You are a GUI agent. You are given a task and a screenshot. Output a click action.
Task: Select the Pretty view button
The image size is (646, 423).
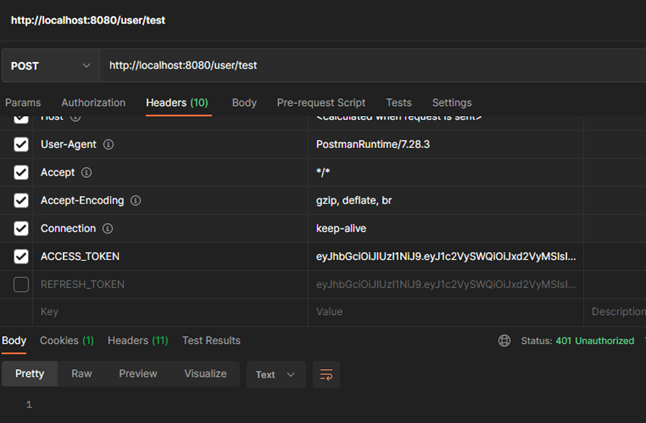point(30,374)
